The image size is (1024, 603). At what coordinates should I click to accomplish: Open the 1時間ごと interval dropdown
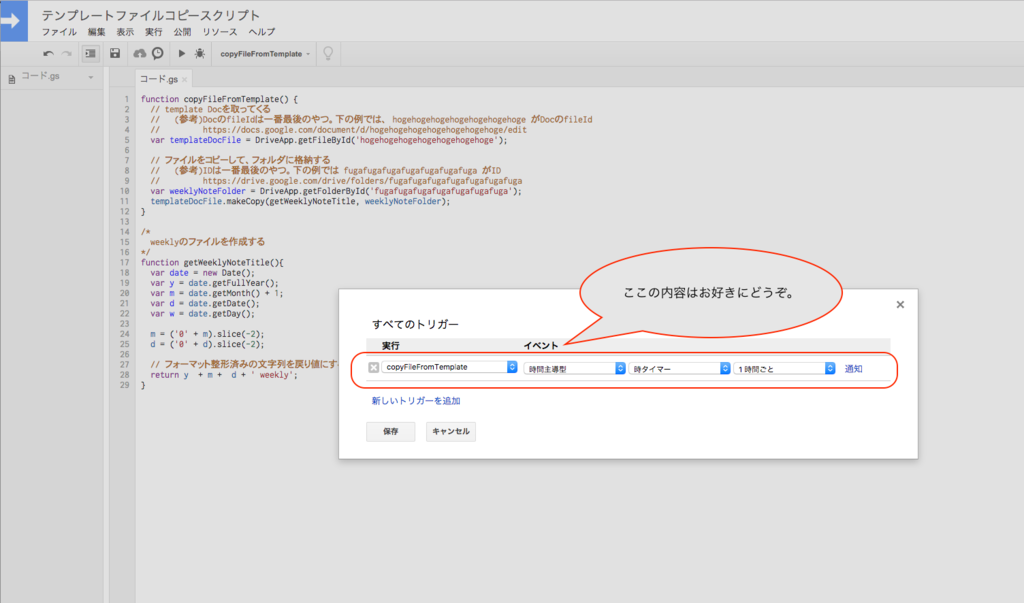tap(784, 368)
